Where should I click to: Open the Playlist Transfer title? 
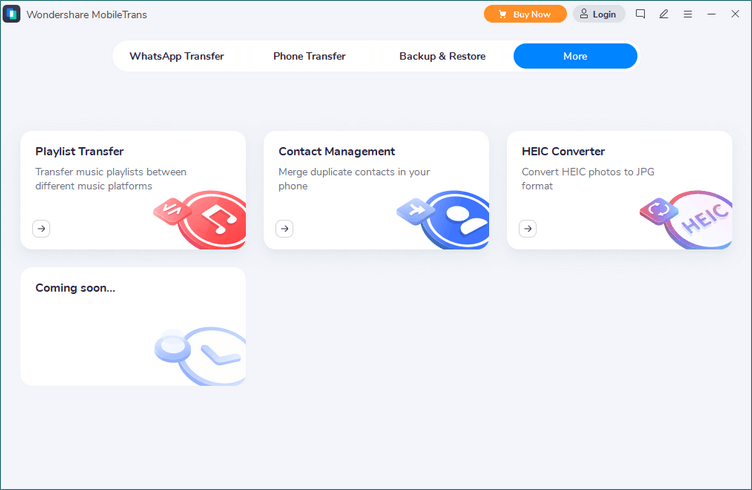[80, 152]
